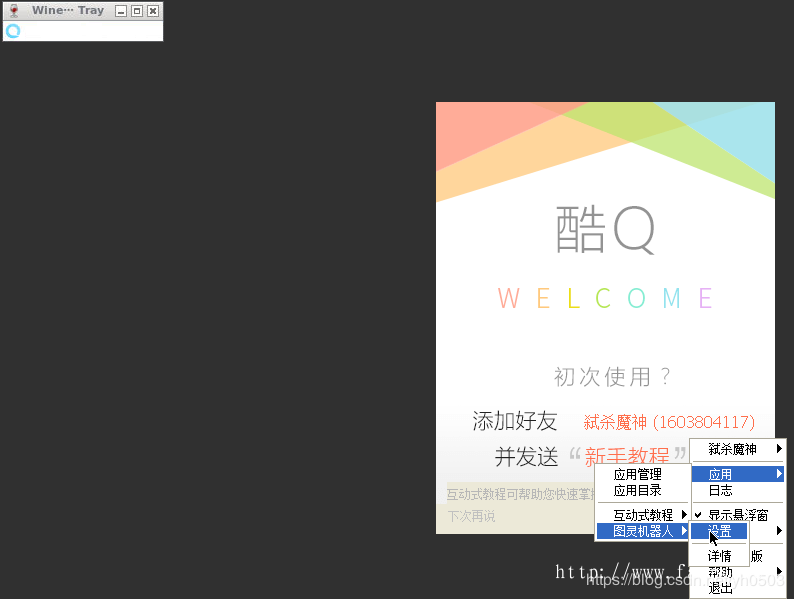Dismiss the tutorial with 下次再说
The height and width of the screenshot is (599, 794).
pyautogui.click(x=471, y=516)
